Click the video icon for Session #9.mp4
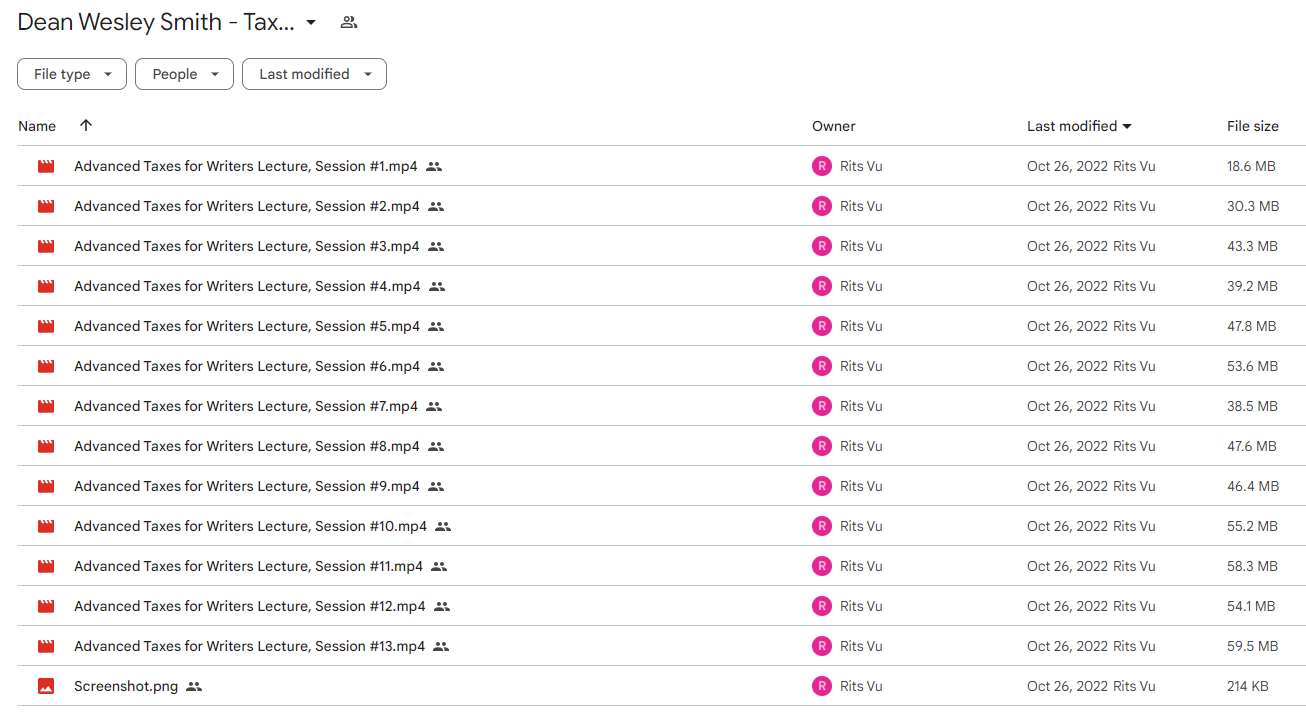 46,486
